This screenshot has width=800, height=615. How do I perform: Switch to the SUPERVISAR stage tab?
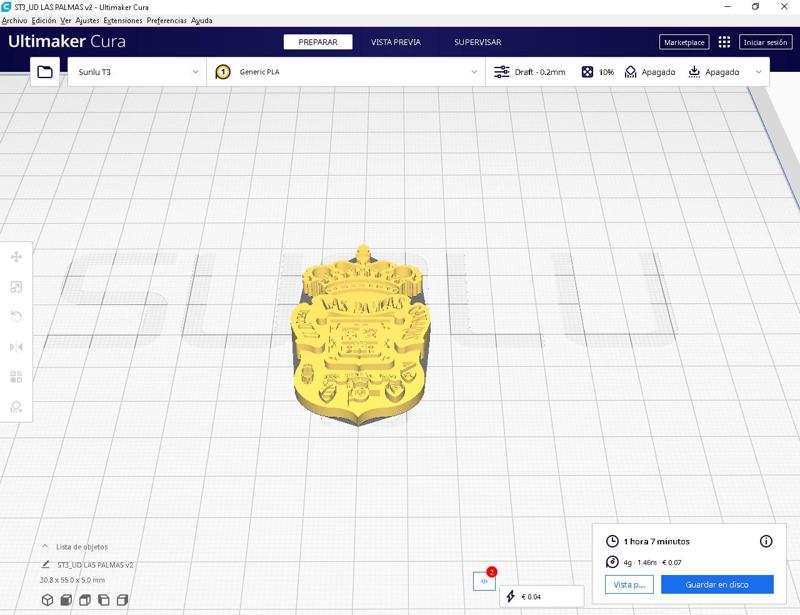pos(478,42)
